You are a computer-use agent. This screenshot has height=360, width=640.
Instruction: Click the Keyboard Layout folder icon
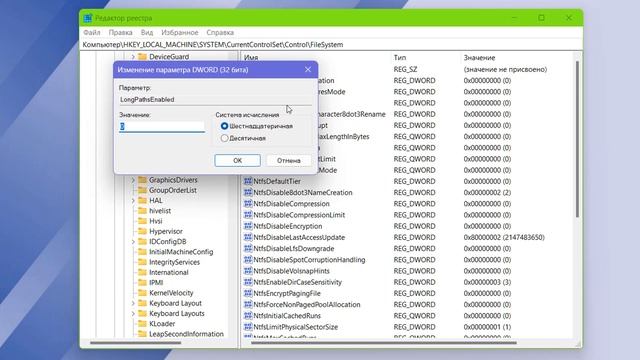click(142, 303)
